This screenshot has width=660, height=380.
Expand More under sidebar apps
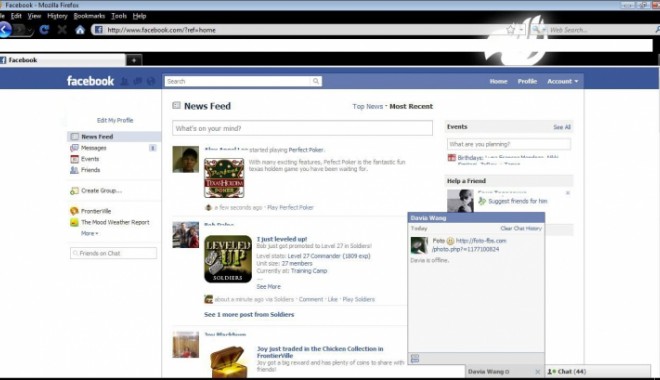click(x=90, y=233)
